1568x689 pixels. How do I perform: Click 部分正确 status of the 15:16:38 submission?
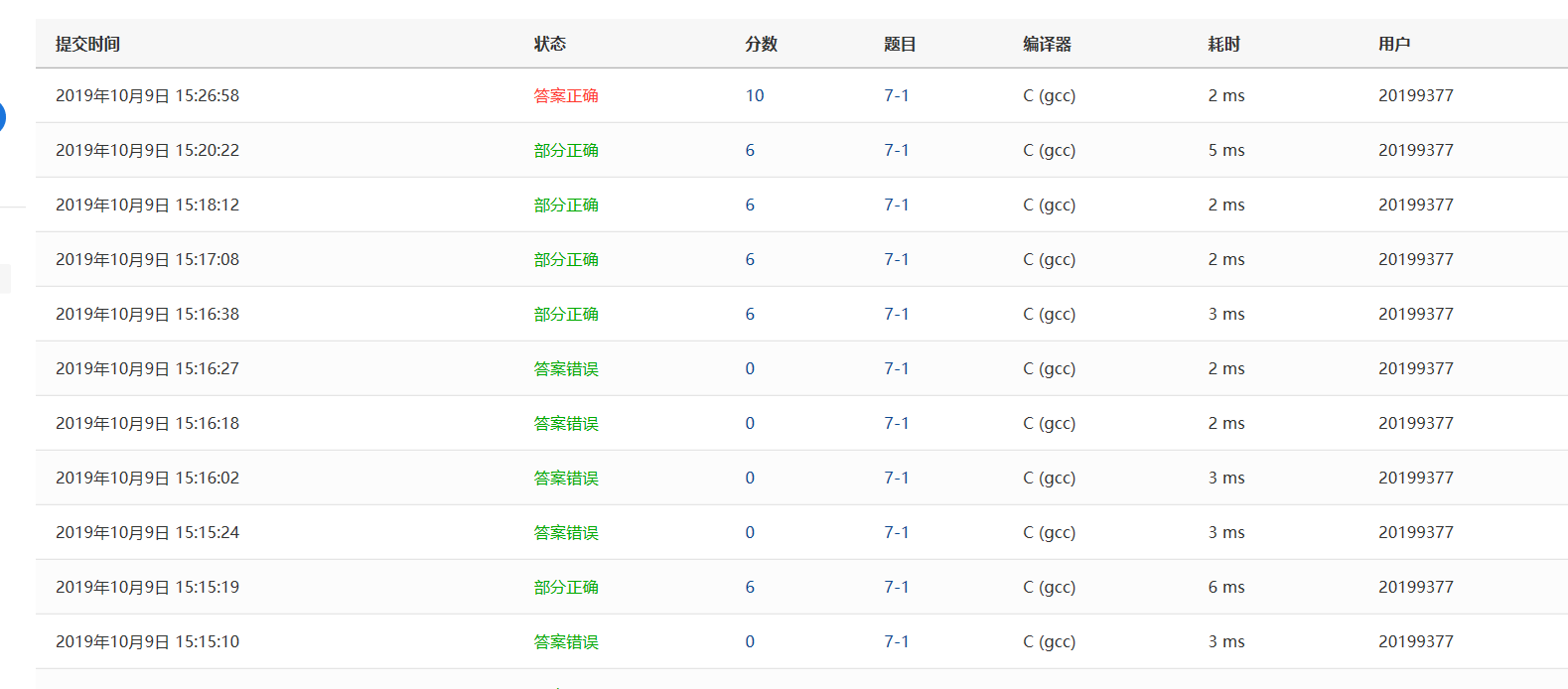[566, 314]
